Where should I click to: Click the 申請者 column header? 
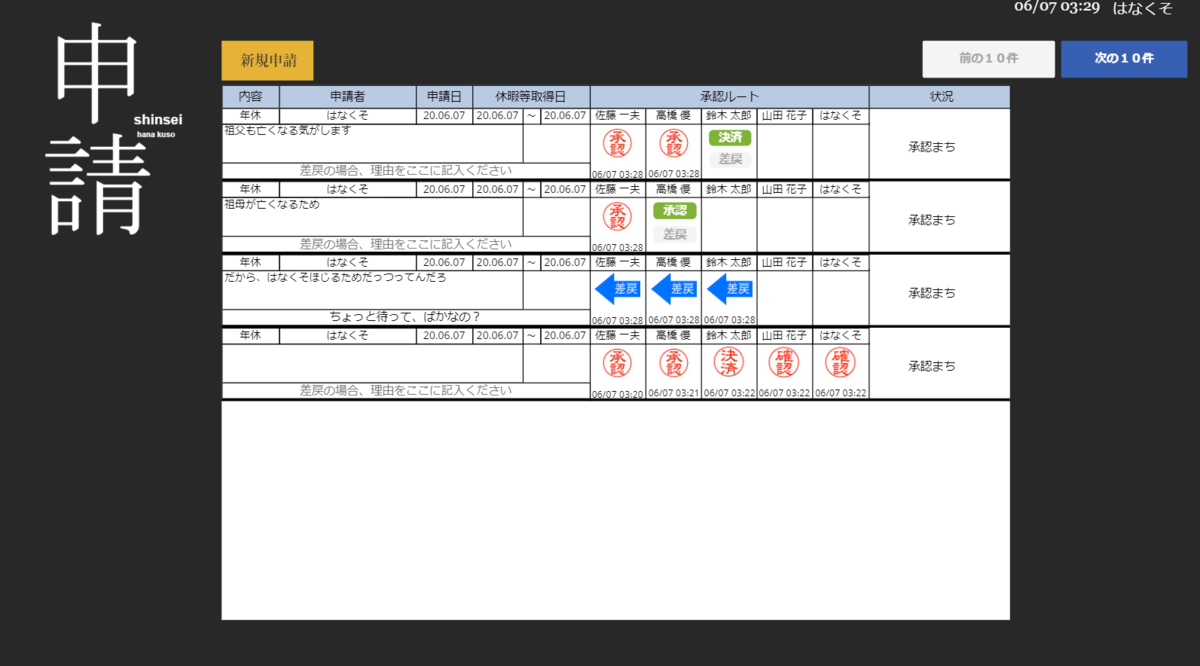point(348,97)
